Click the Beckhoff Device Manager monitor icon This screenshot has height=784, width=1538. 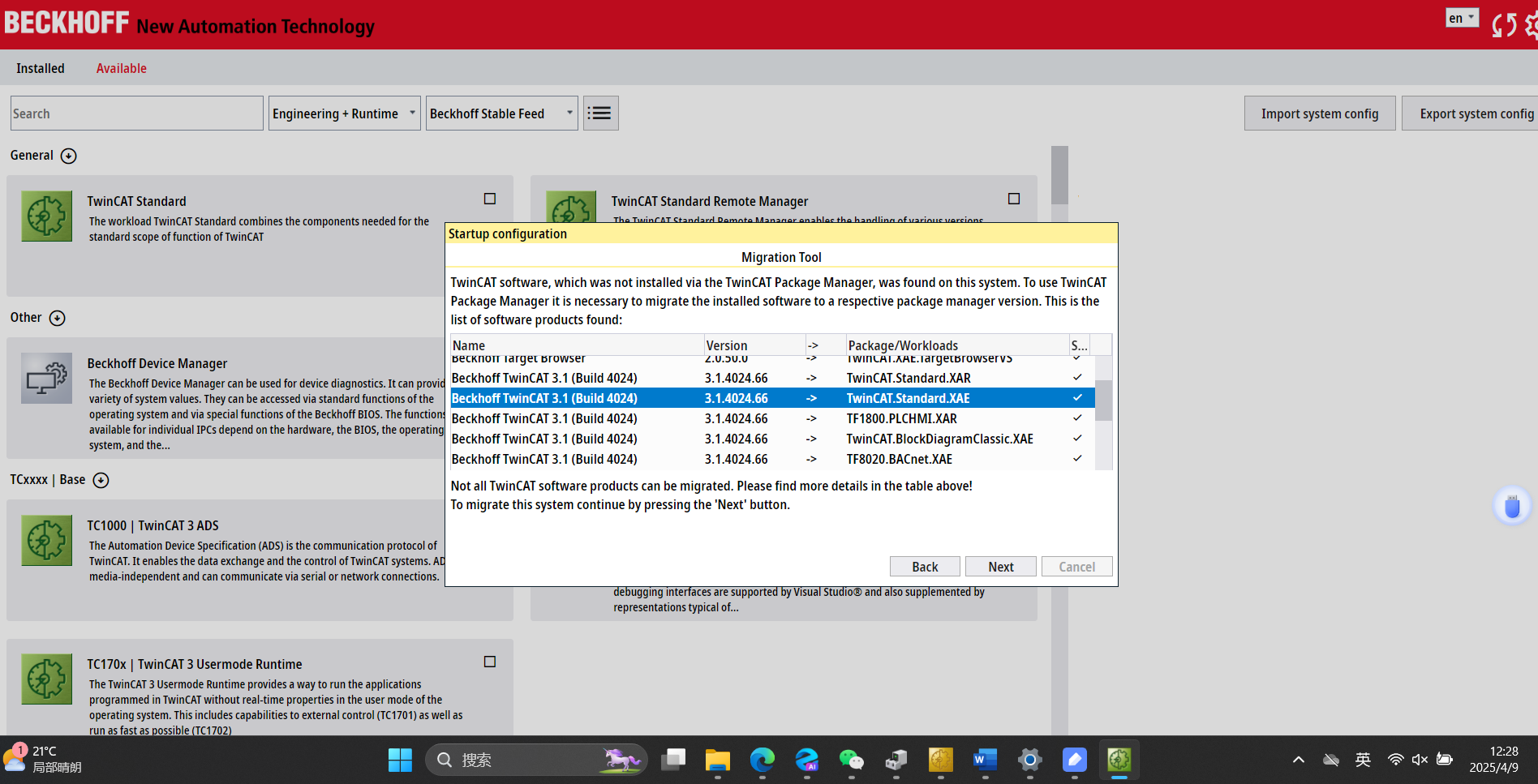[x=46, y=378]
